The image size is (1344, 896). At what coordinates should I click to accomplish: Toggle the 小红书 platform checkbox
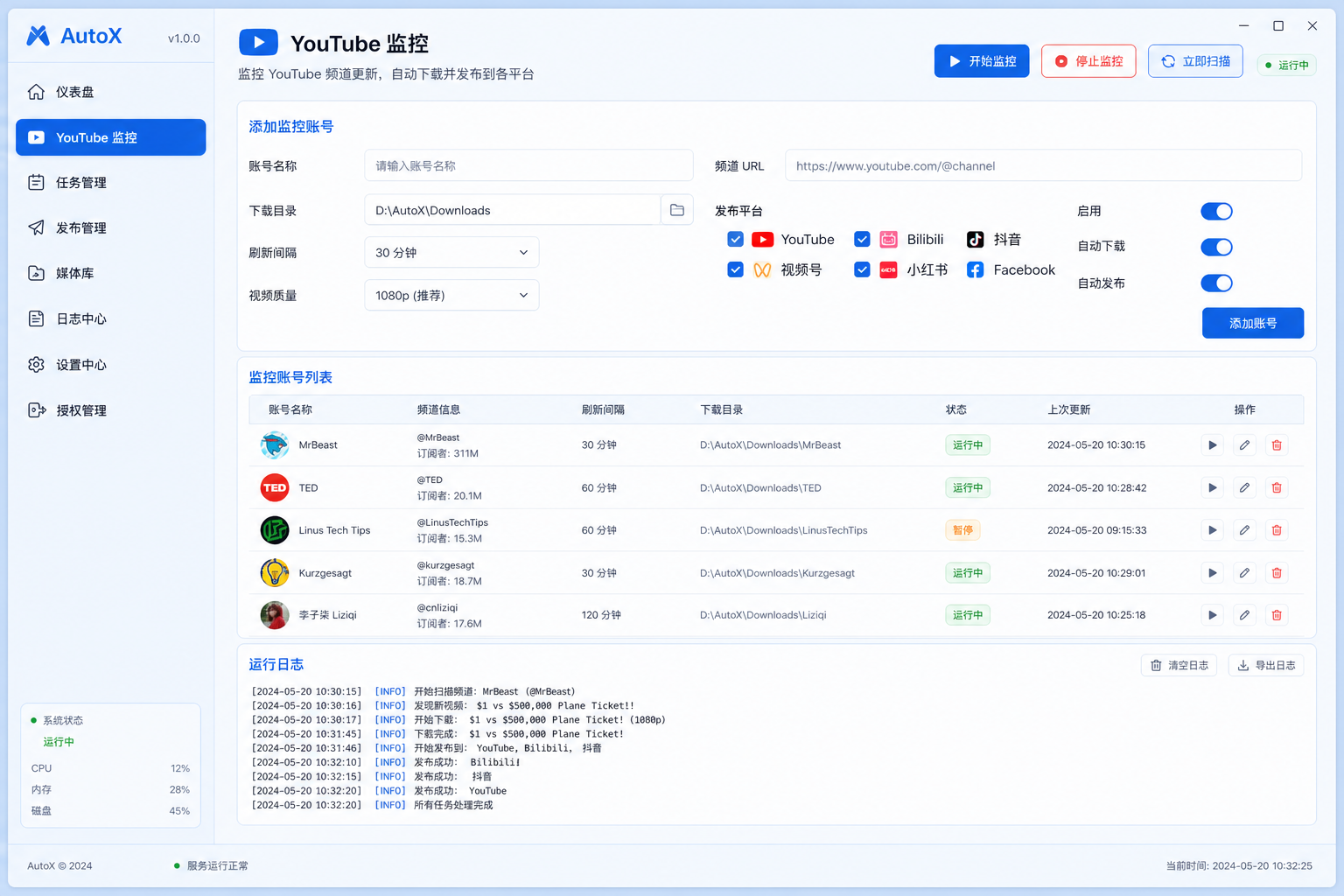point(862,269)
